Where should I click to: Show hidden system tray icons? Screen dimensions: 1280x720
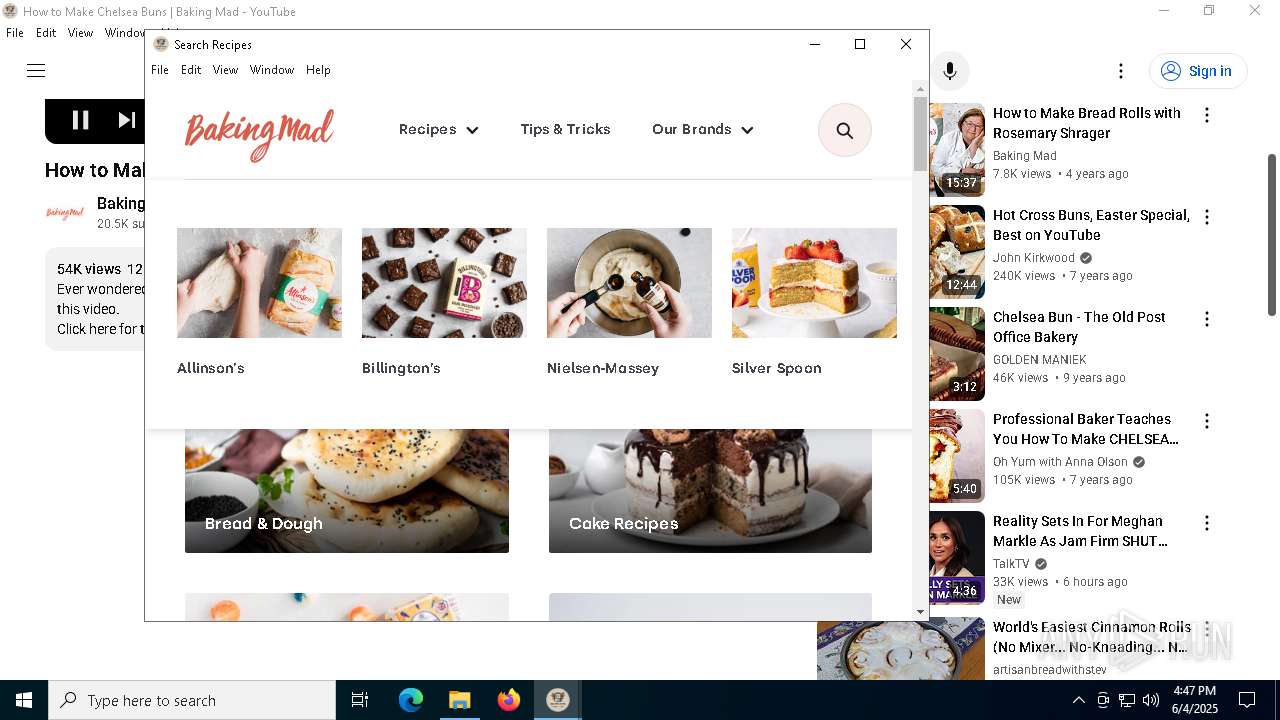pos(1078,700)
